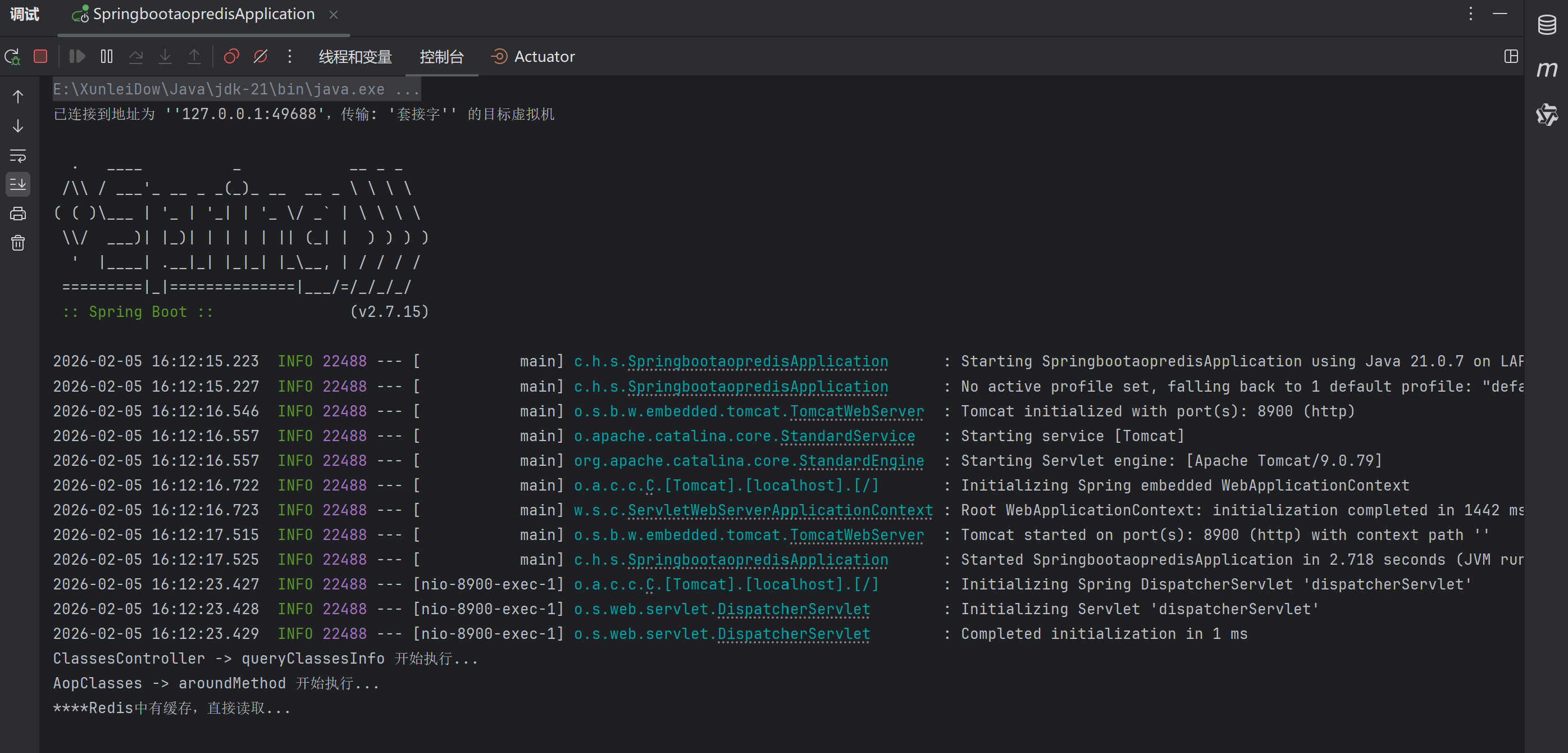The image size is (1568, 753).
Task: Click the Step Over icon
Action: coord(136,57)
